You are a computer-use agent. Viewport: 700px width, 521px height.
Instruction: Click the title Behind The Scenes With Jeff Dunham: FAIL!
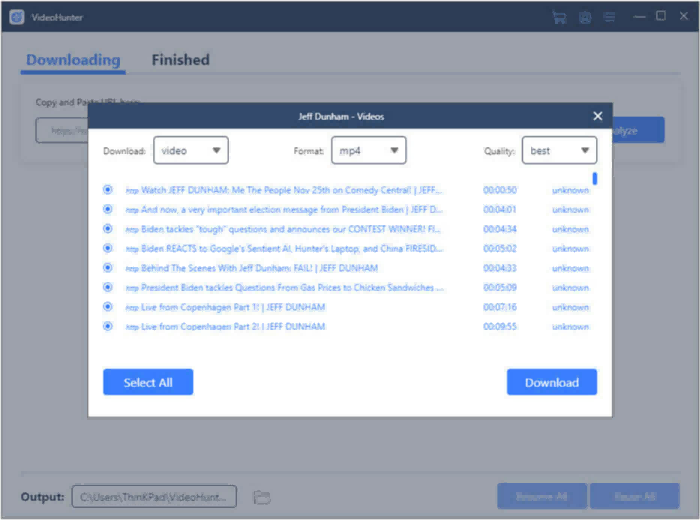(x=259, y=268)
